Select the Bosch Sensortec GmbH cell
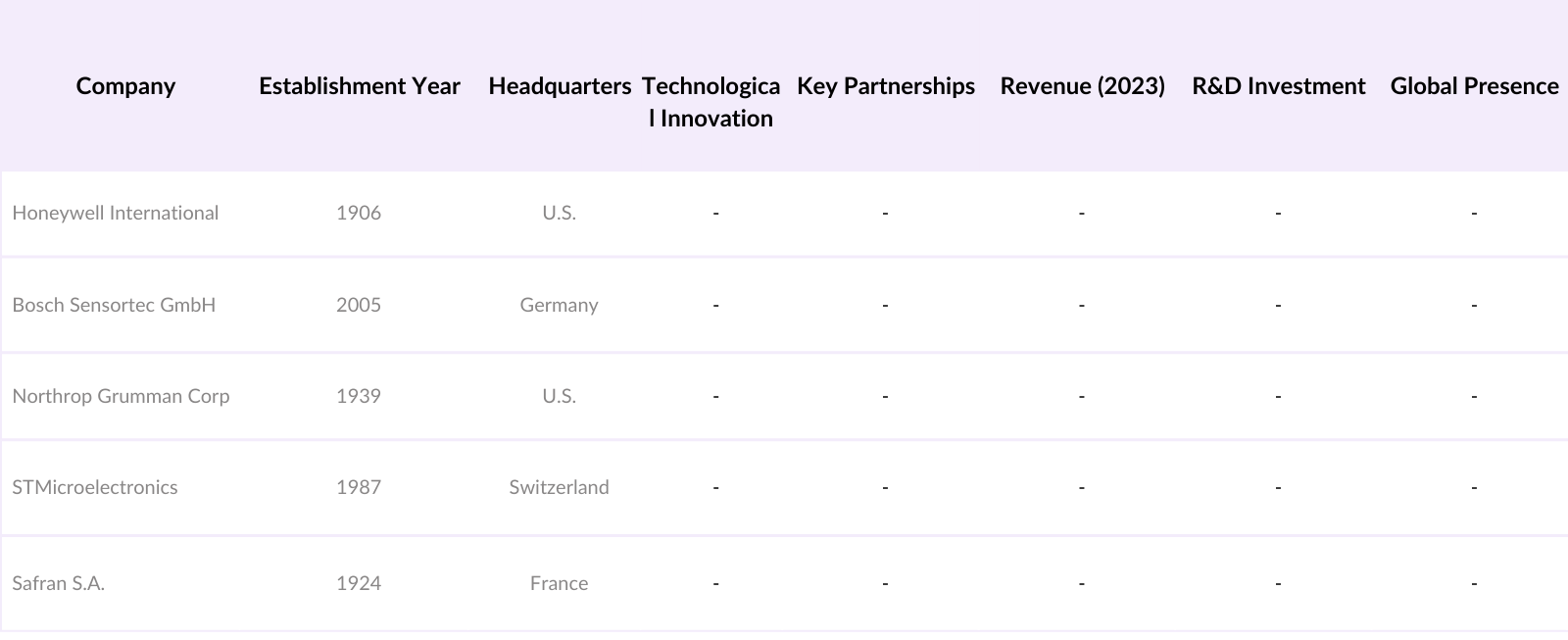Viewport: 1568px width, 640px height. point(114,305)
